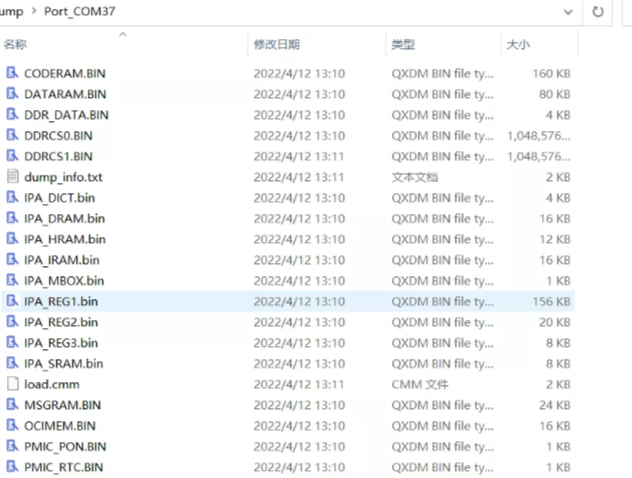Click the IPA_MBOX.bin file icon
Screen dimensions: 632x478
tap(12, 281)
